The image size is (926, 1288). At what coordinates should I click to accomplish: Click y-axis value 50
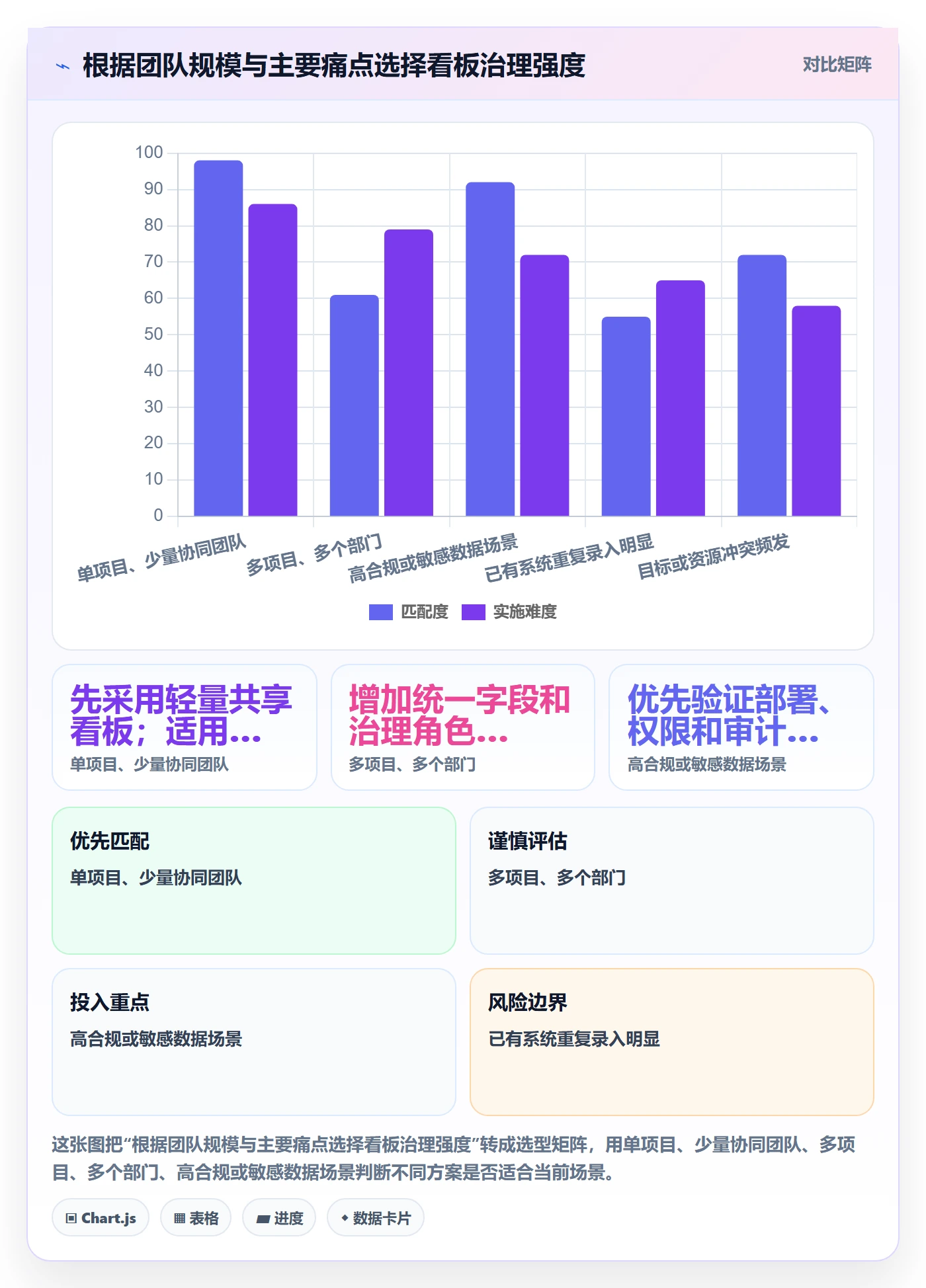(153, 334)
